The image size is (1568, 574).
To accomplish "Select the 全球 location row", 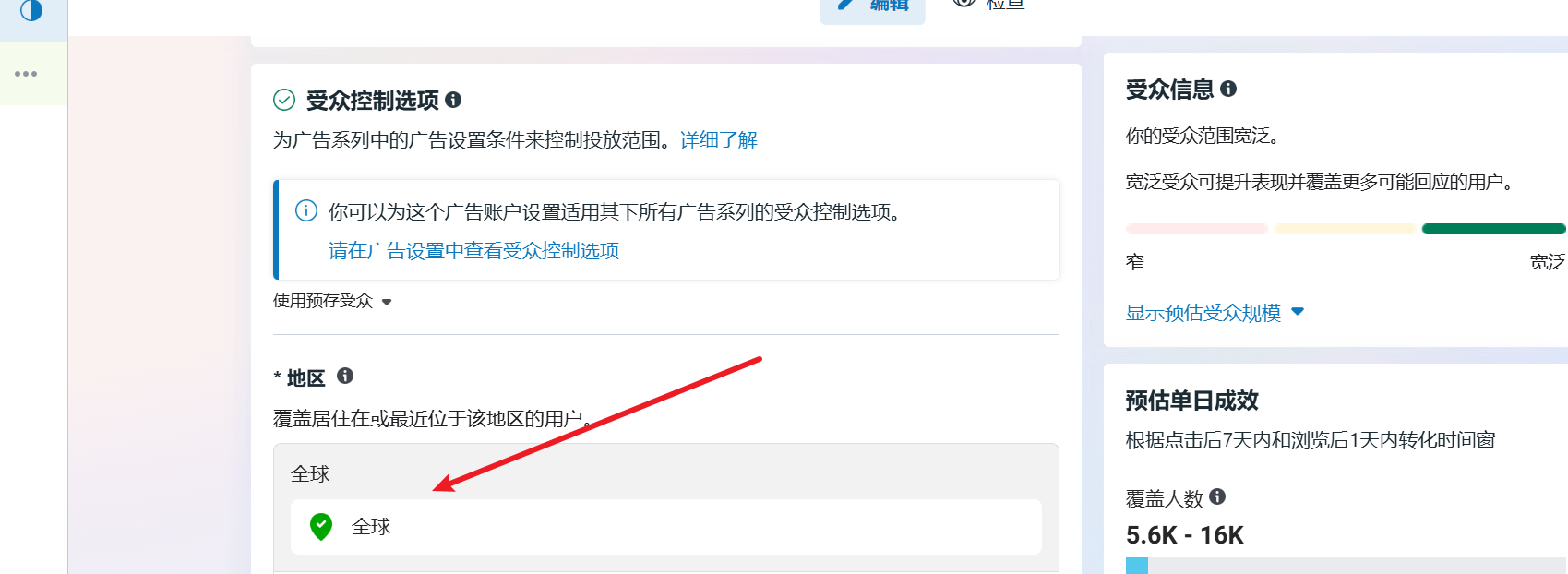I will point(666,527).
